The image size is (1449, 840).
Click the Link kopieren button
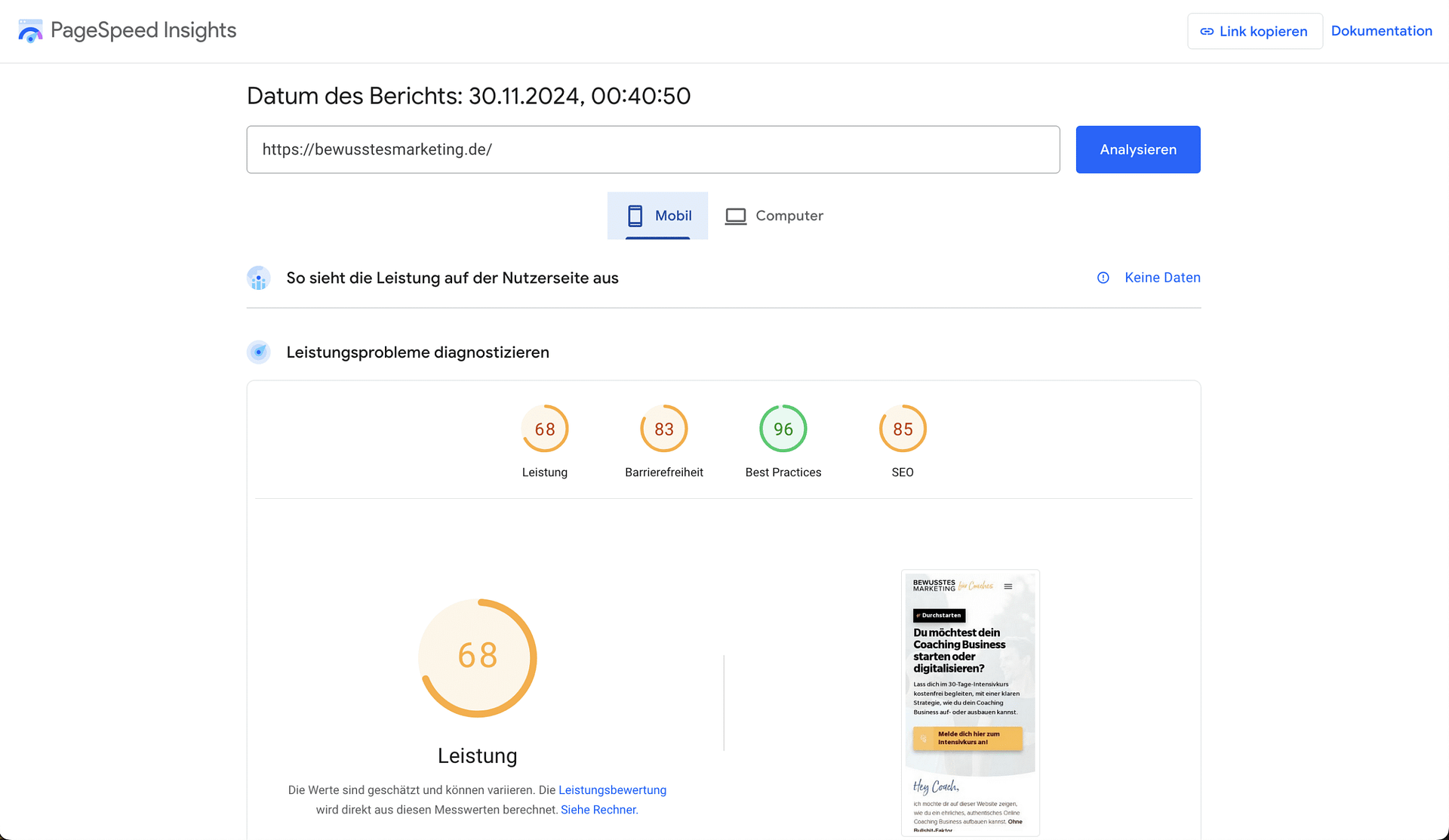tap(1254, 32)
